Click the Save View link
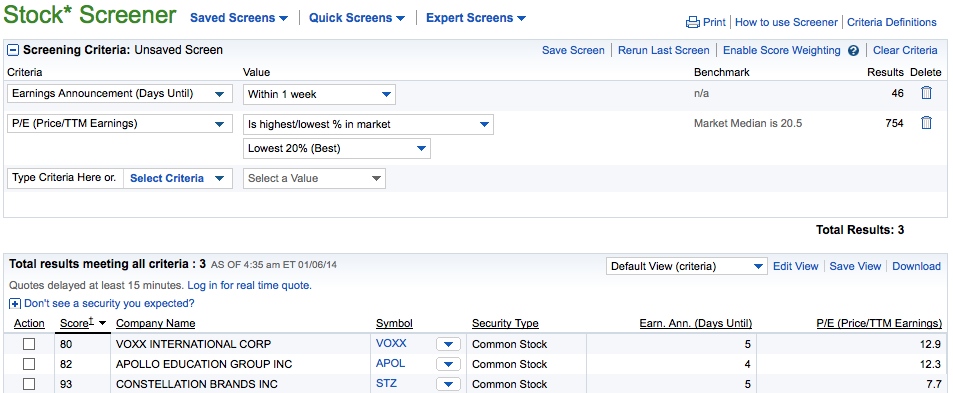The image size is (953, 393). point(855,266)
